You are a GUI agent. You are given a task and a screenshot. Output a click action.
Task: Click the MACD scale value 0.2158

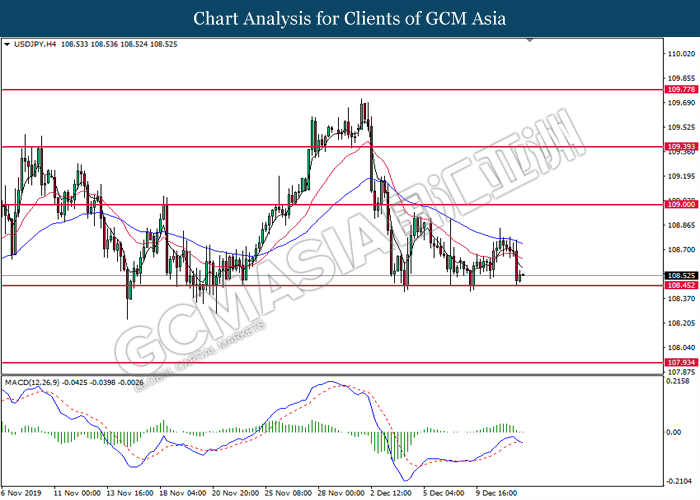coord(678,381)
